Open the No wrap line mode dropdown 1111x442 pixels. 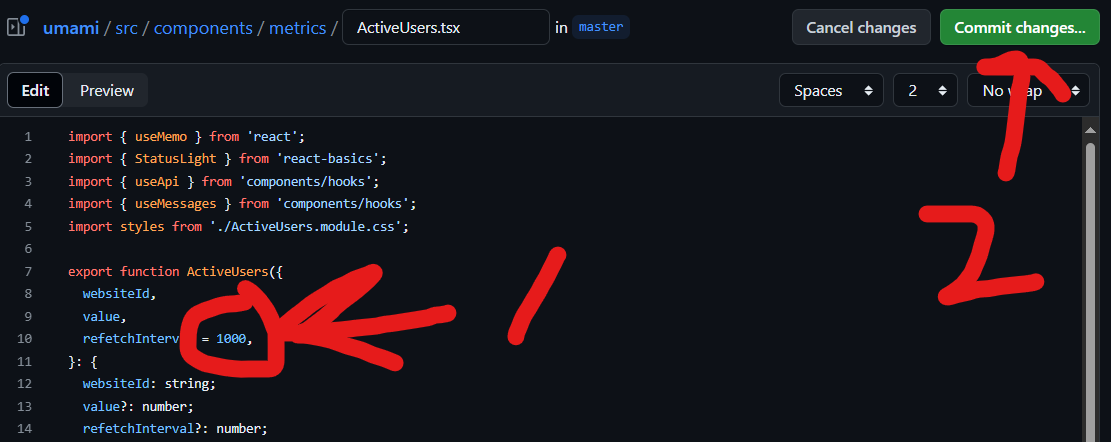point(1028,91)
